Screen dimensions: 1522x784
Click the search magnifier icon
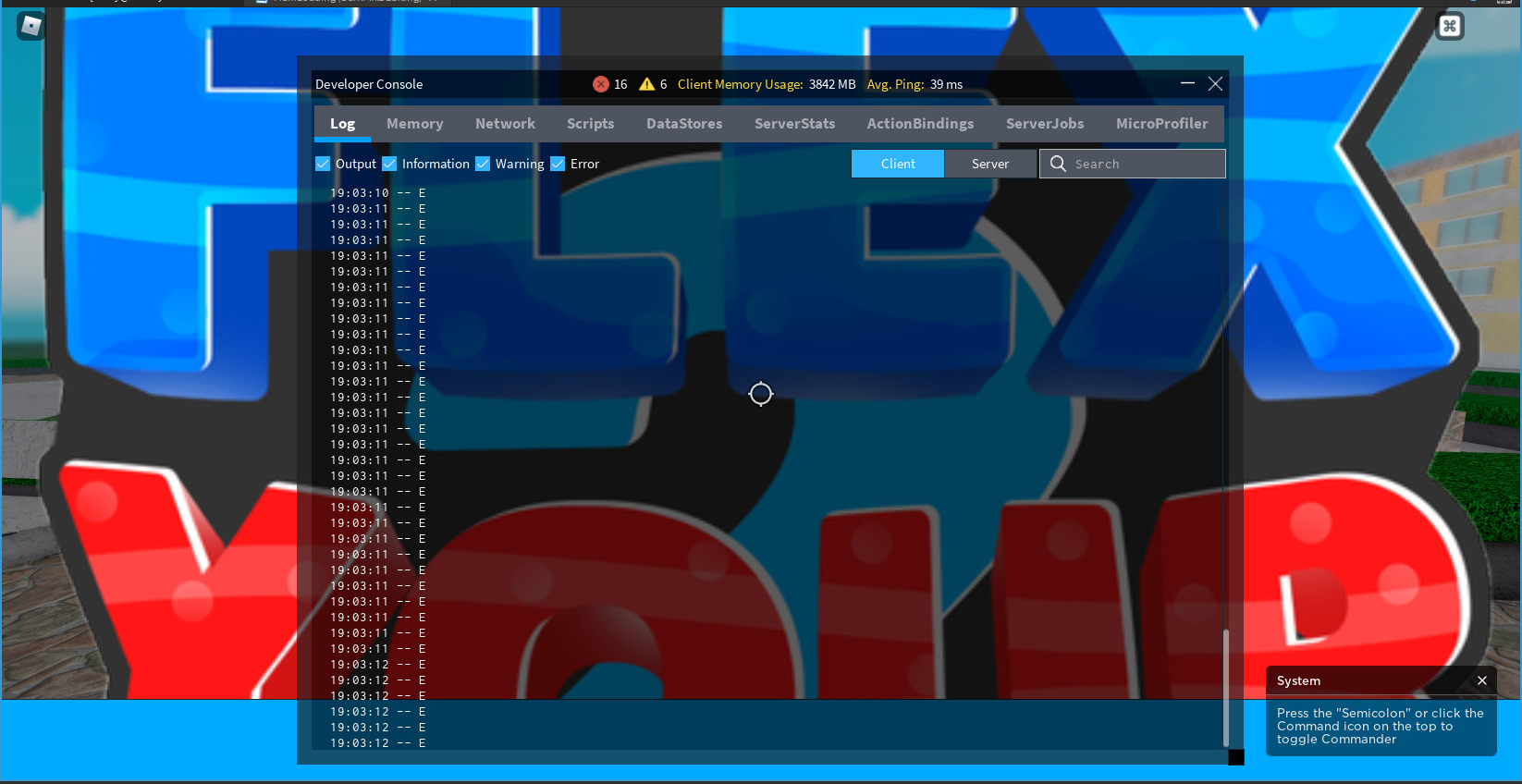click(x=1058, y=164)
